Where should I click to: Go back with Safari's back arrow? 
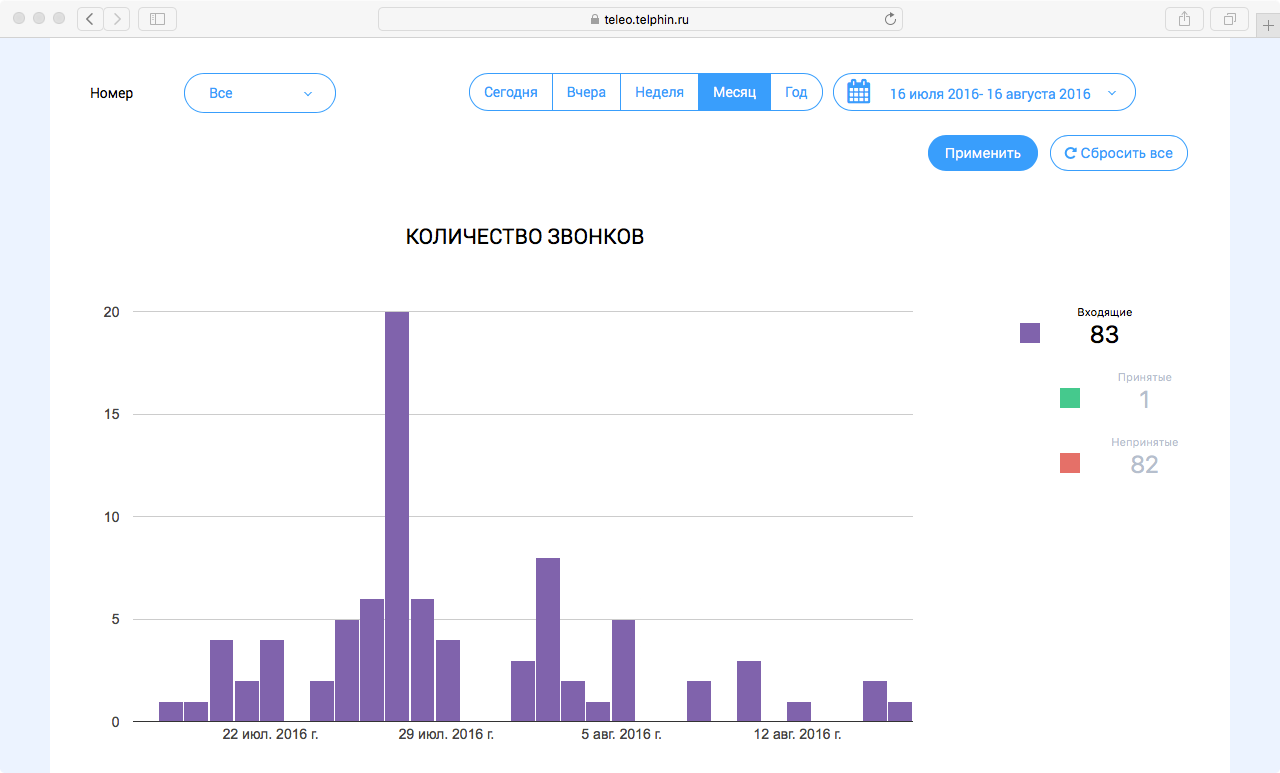pos(90,18)
